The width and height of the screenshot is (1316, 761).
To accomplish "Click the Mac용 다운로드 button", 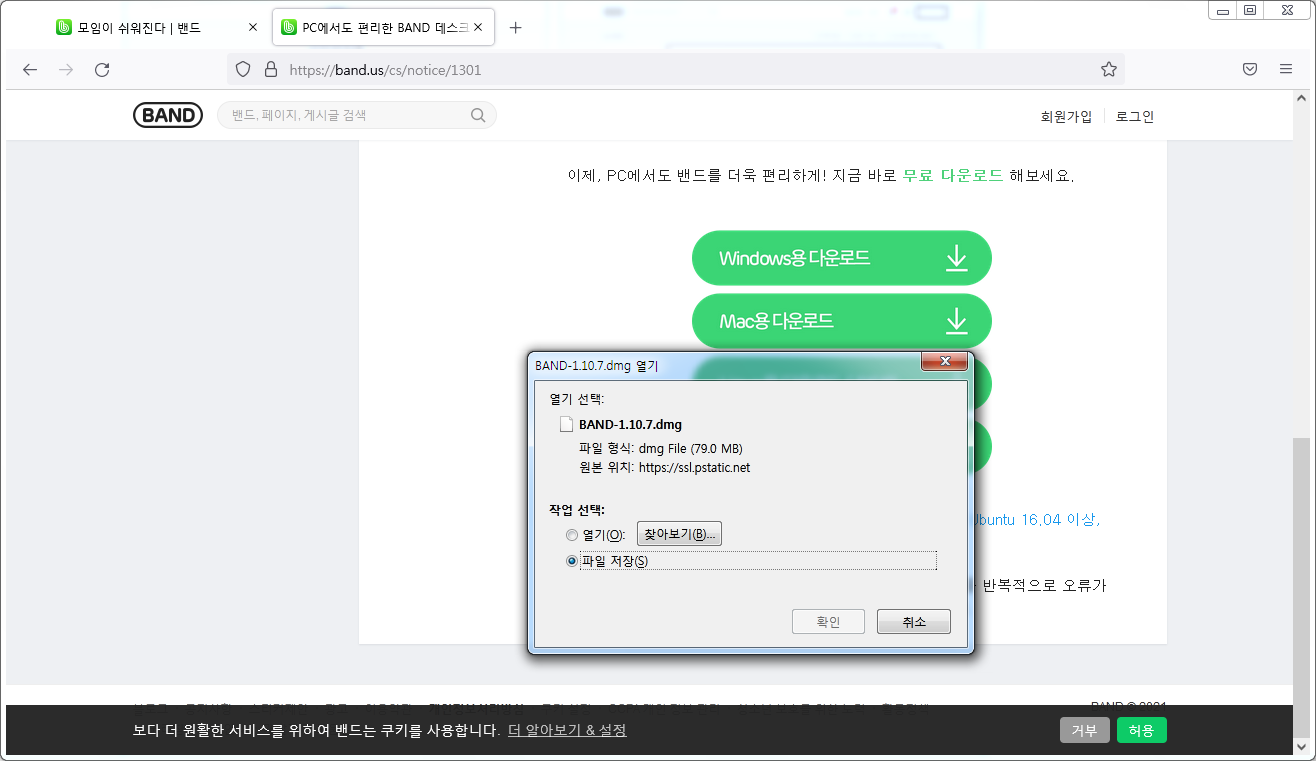I will tap(842, 321).
